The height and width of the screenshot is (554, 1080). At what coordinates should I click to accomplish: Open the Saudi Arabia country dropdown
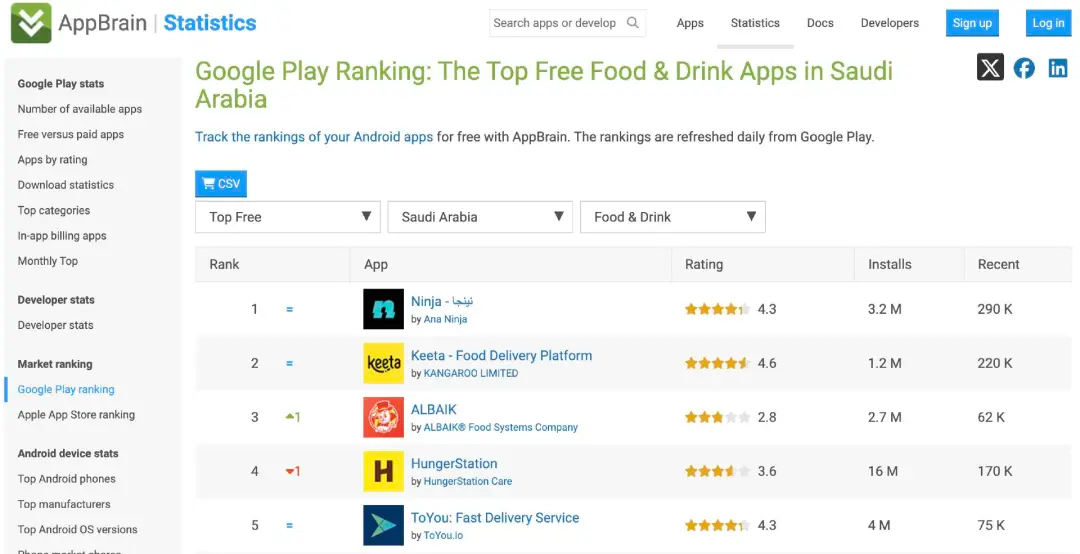pyautogui.click(x=481, y=217)
